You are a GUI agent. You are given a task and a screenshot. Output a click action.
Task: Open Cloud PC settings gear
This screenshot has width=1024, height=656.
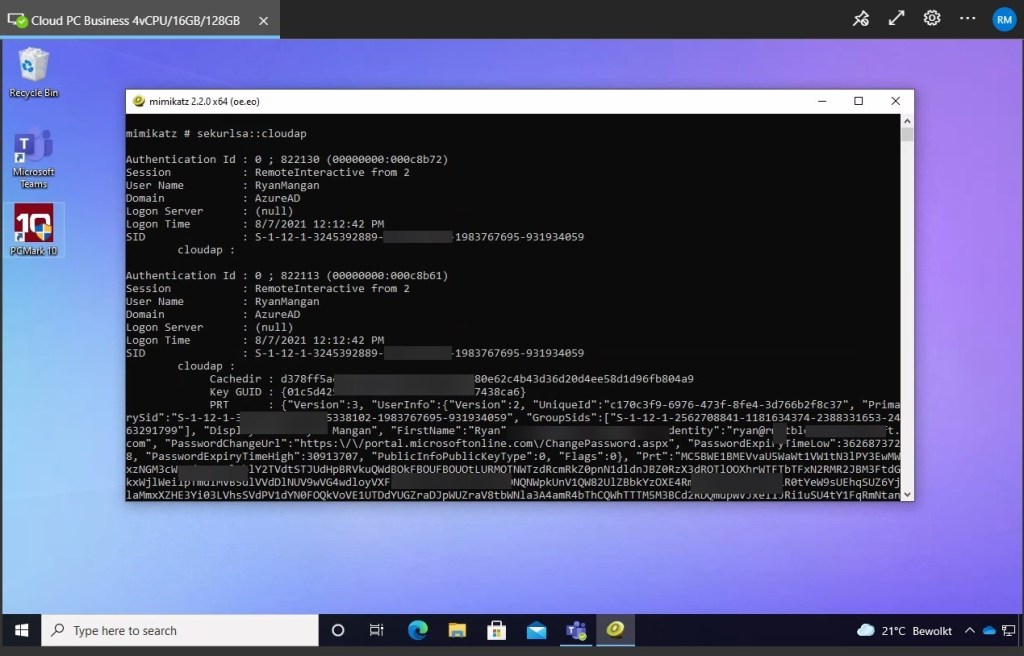pyautogui.click(x=932, y=18)
